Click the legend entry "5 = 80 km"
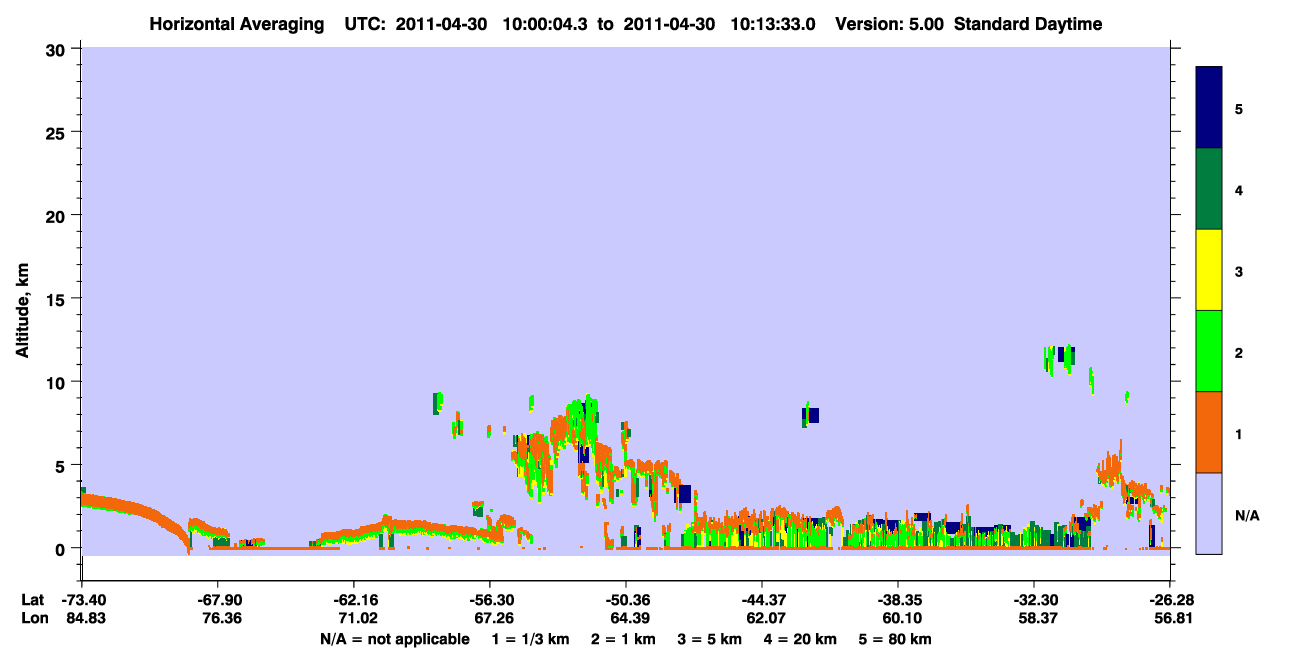Image resolution: width=1300 pixels, height=667 pixels. click(x=896, y=639)
